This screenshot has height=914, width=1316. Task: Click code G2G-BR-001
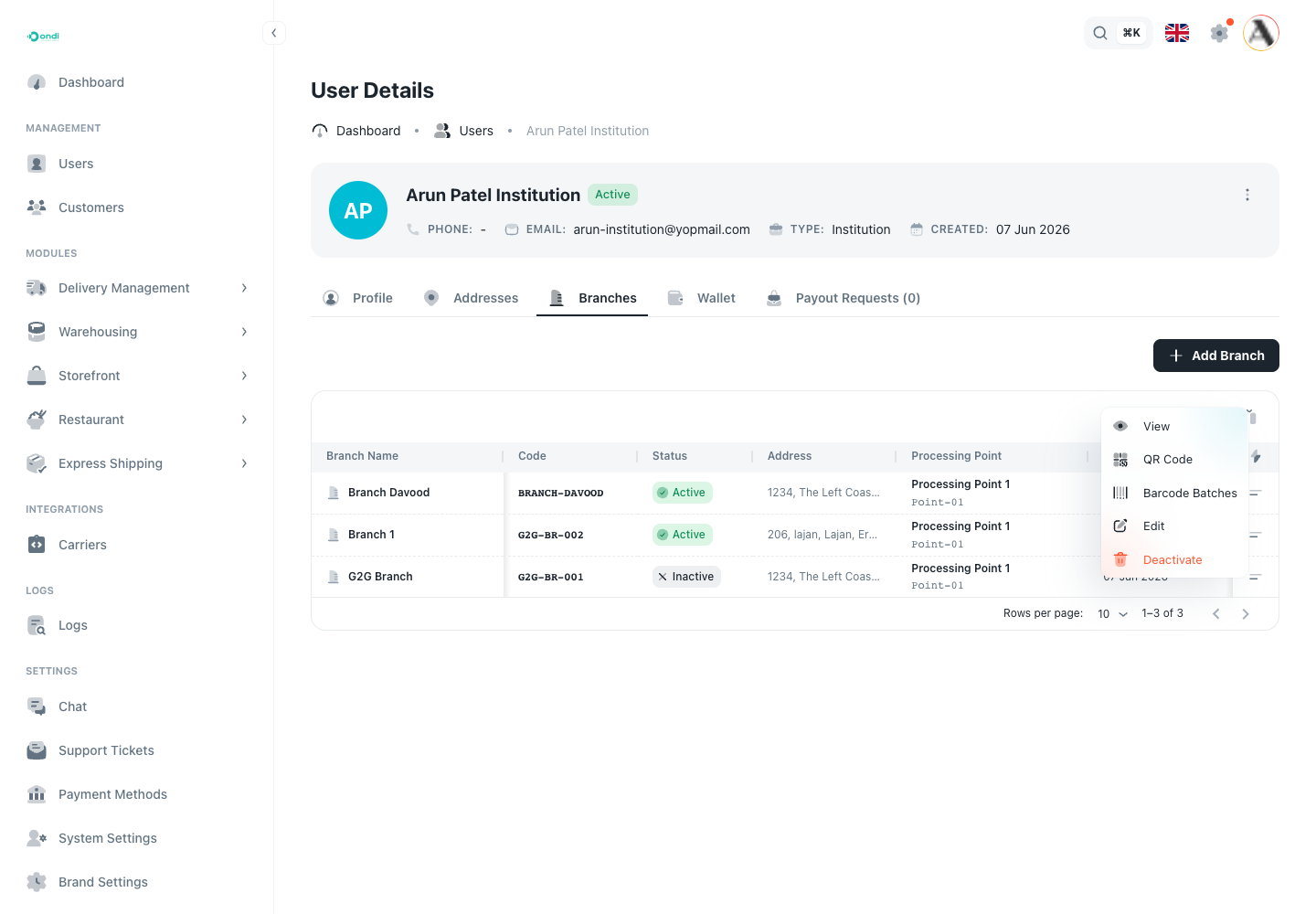pos(550,577)
